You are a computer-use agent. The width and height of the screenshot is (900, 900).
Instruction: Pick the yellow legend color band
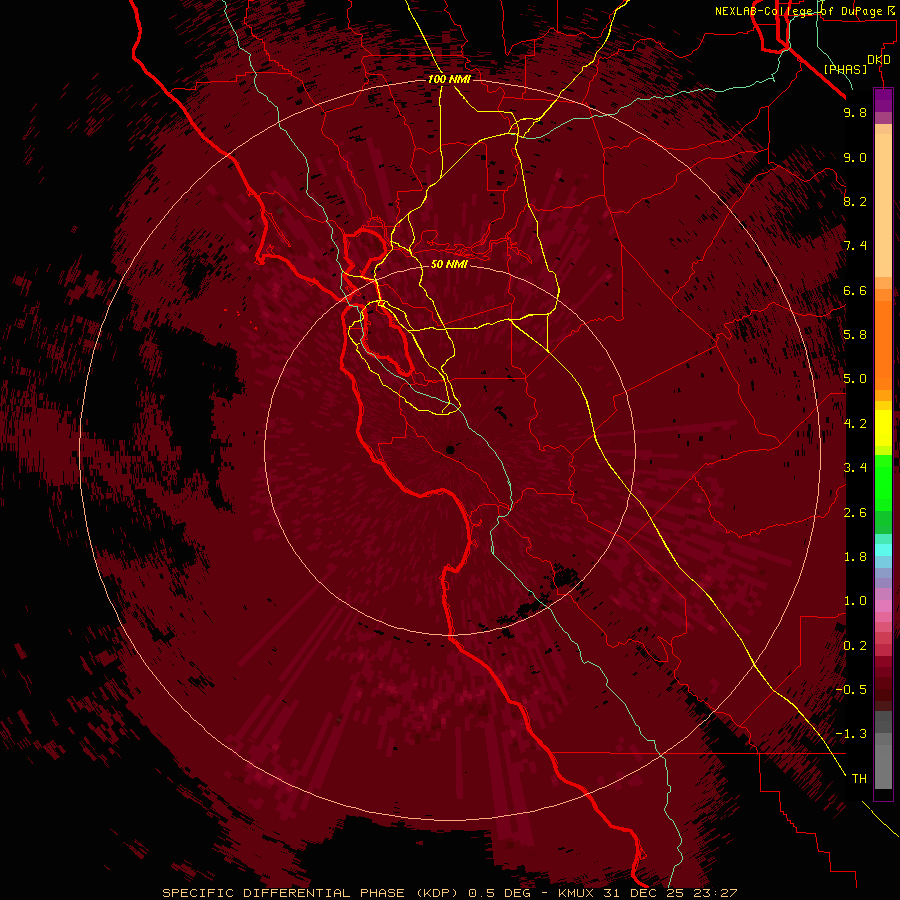pyautogui.click(x=883, y=428)
